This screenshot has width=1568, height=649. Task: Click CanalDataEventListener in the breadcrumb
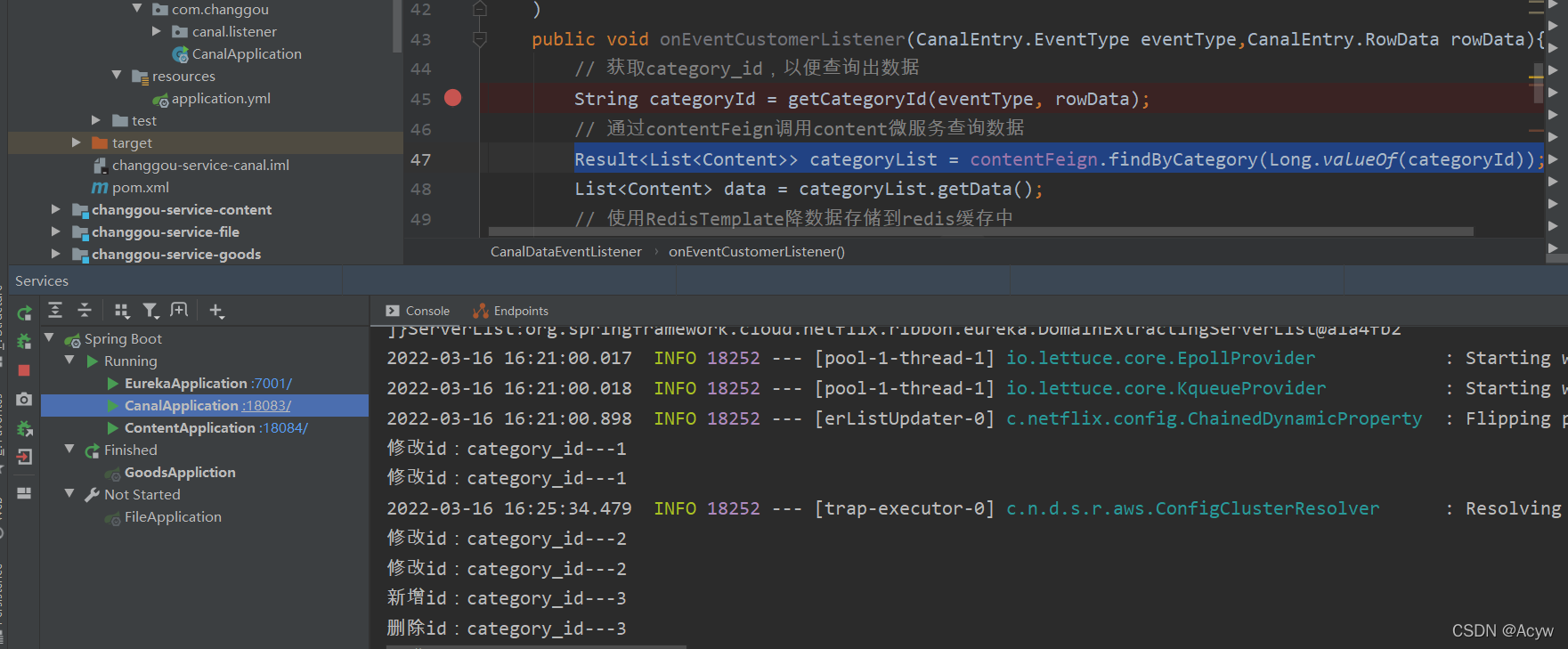click(x=566, y=252)
